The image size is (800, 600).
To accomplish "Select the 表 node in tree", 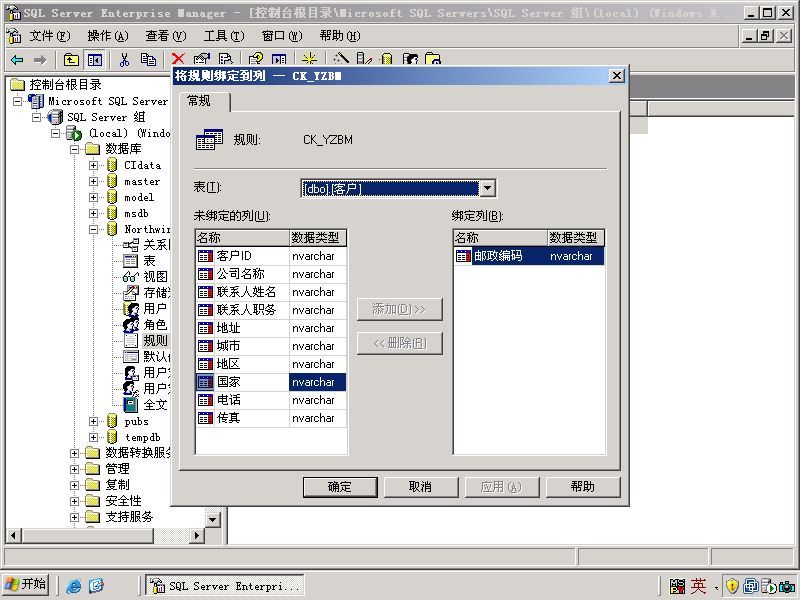I will 149,261.
